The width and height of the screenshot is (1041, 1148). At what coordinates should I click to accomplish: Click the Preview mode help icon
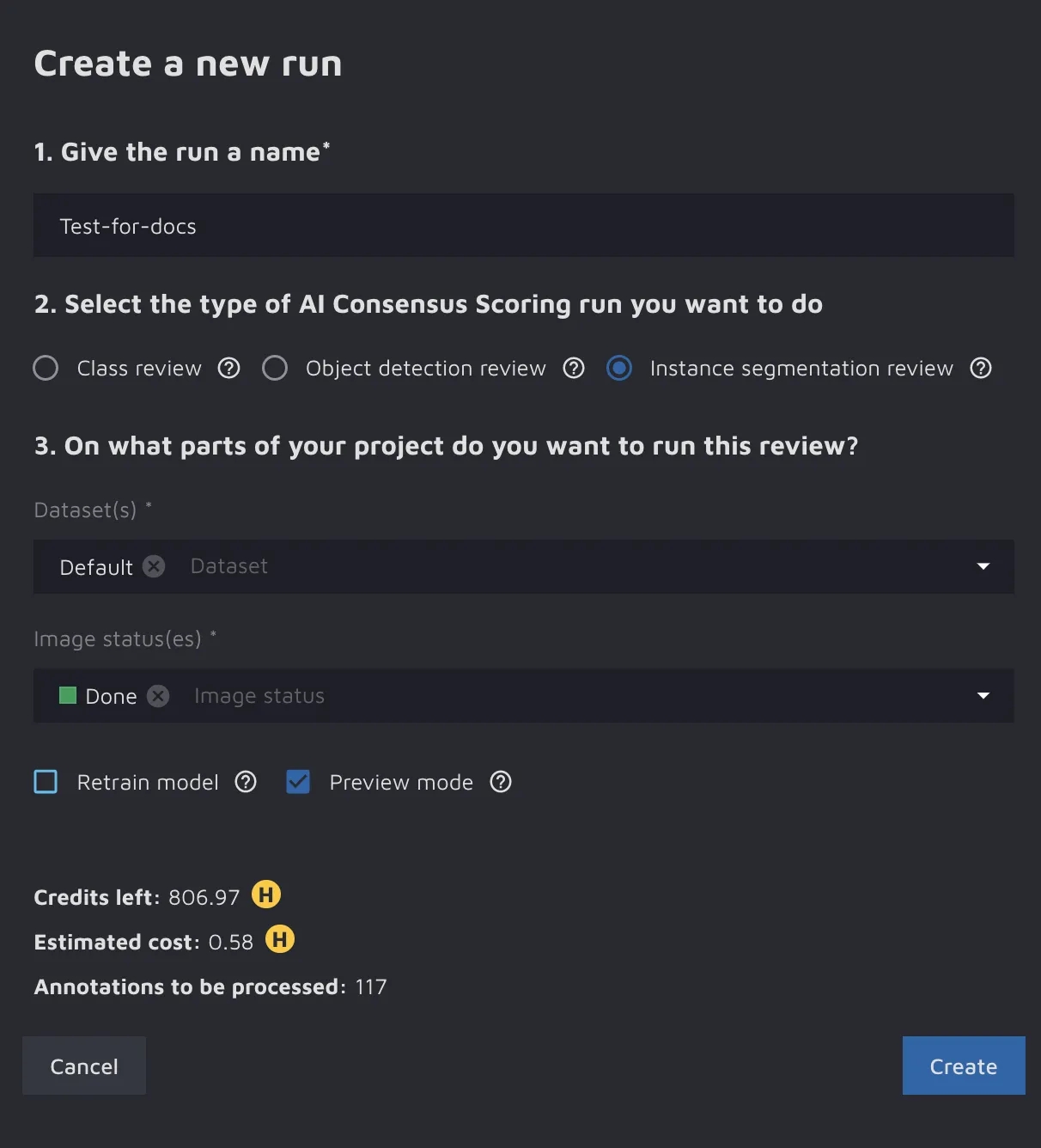(x=501, y=782)
